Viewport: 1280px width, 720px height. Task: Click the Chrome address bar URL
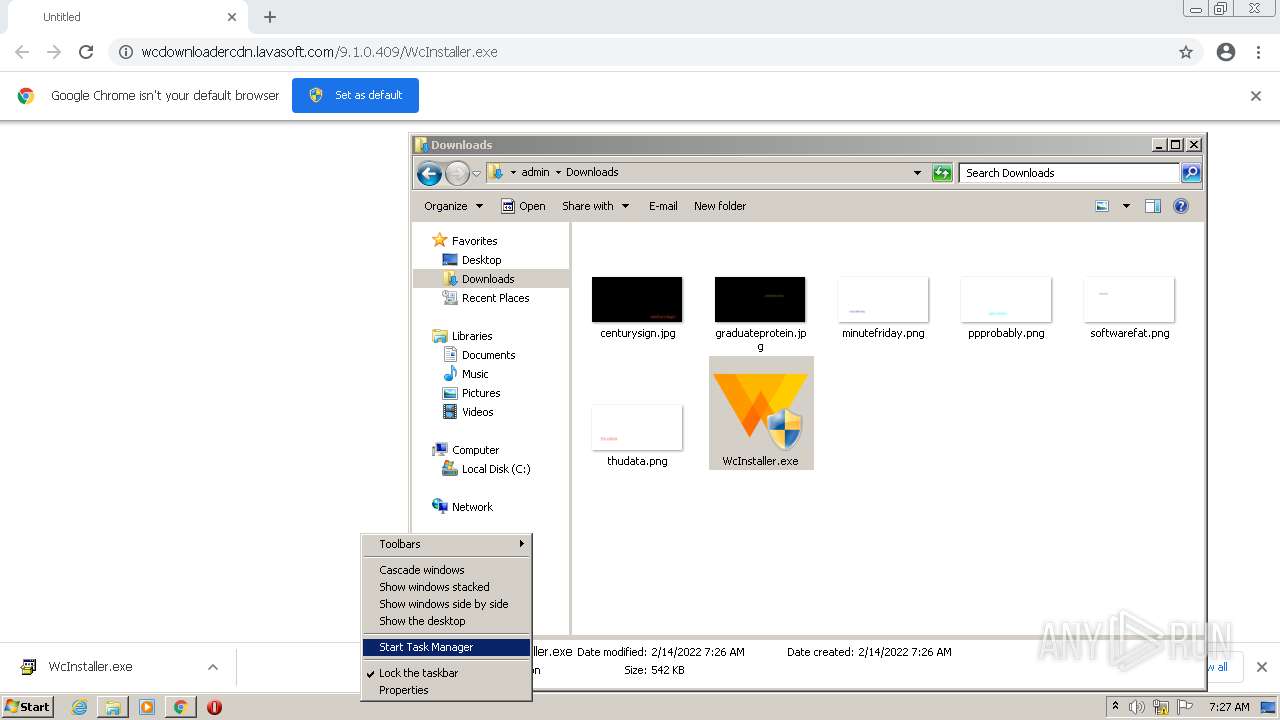tap(319, 52)
